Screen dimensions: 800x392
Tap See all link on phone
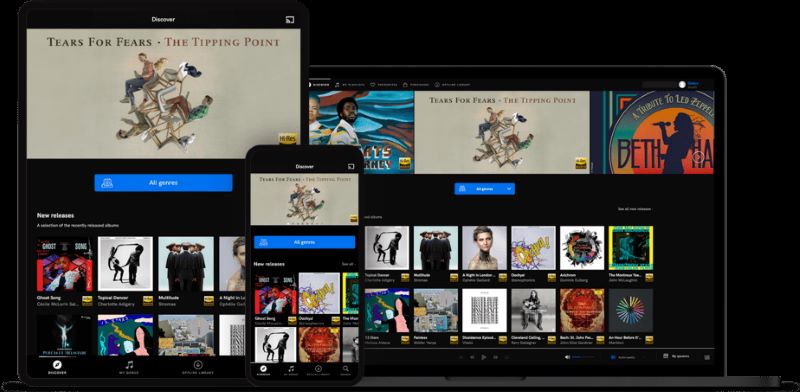[348, 264]
